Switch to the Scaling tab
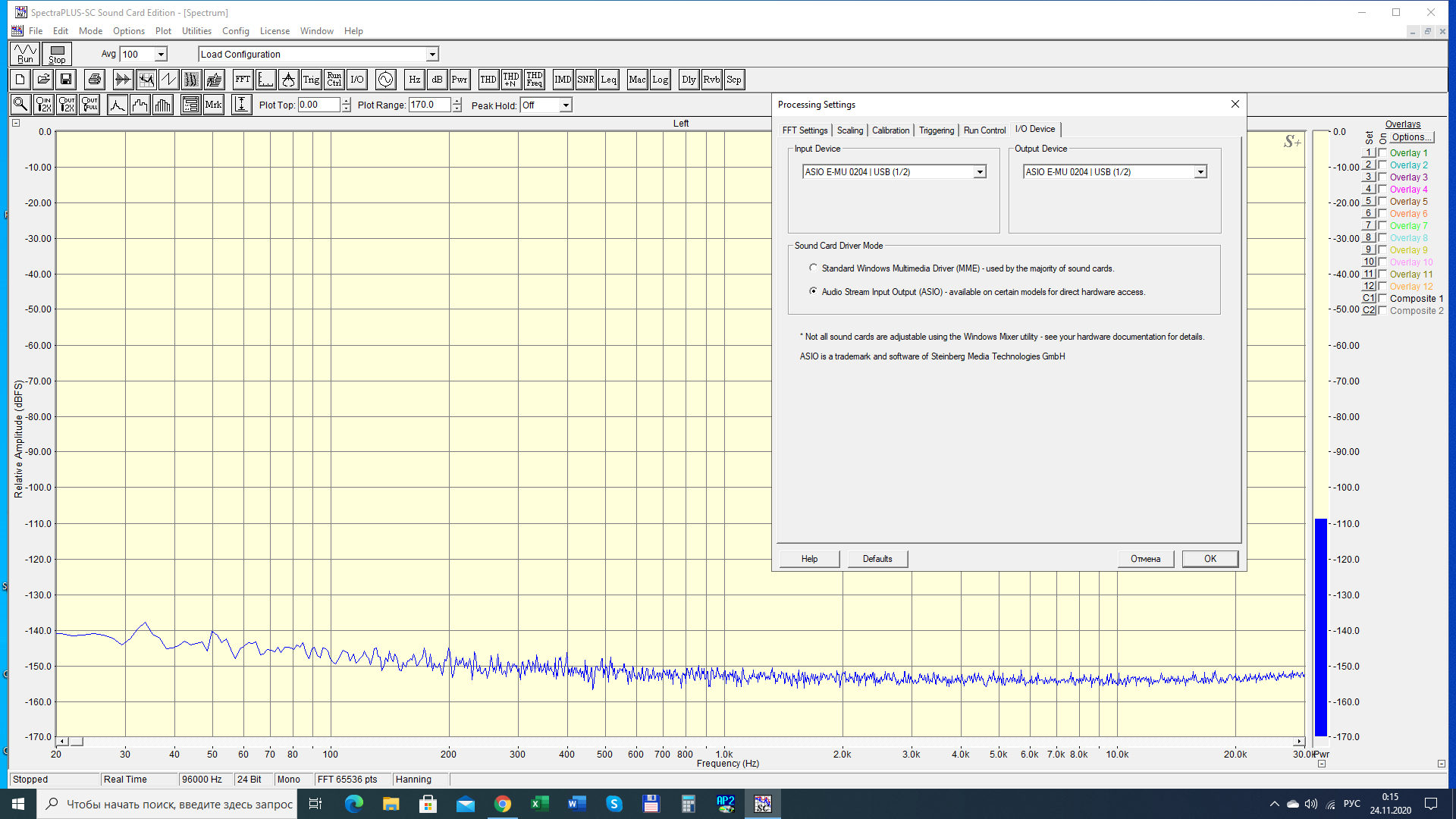 coord(850,130)
